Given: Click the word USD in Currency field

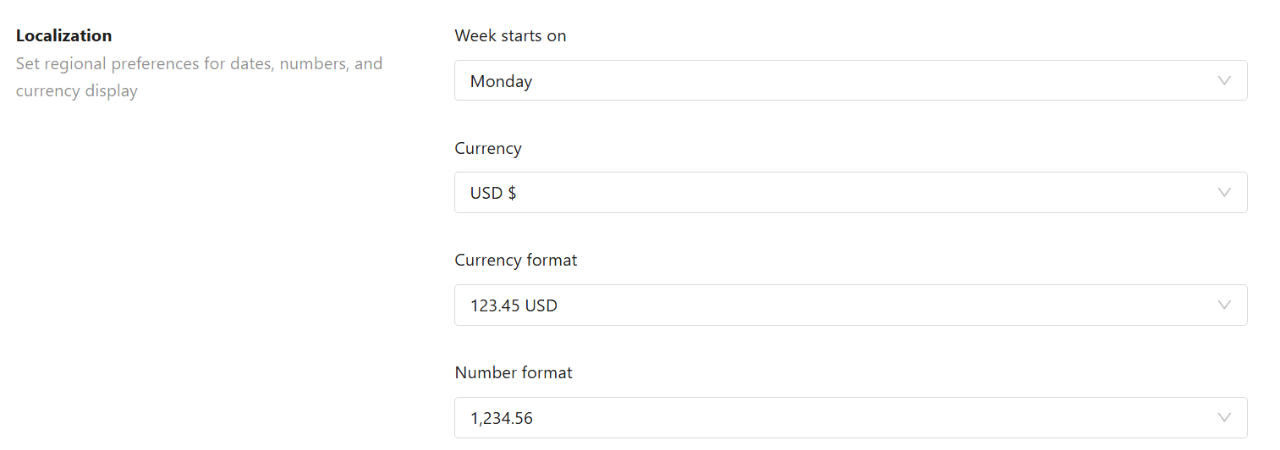Looking at the screenshot, I should (486, 194).
